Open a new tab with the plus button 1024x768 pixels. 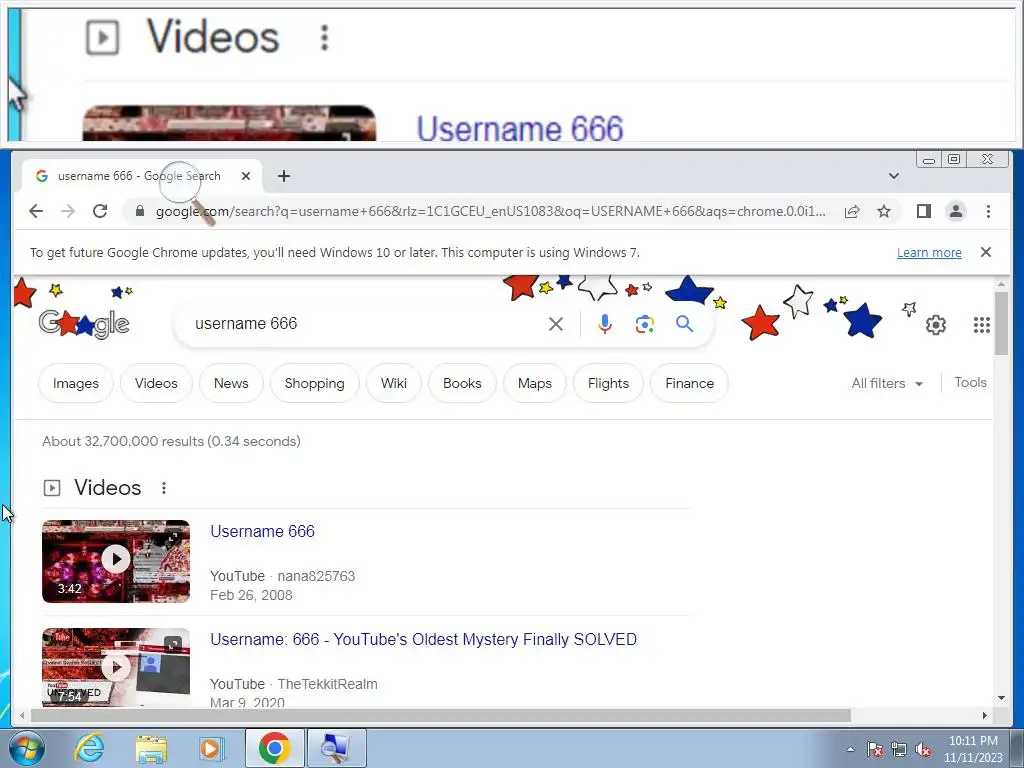283,176
